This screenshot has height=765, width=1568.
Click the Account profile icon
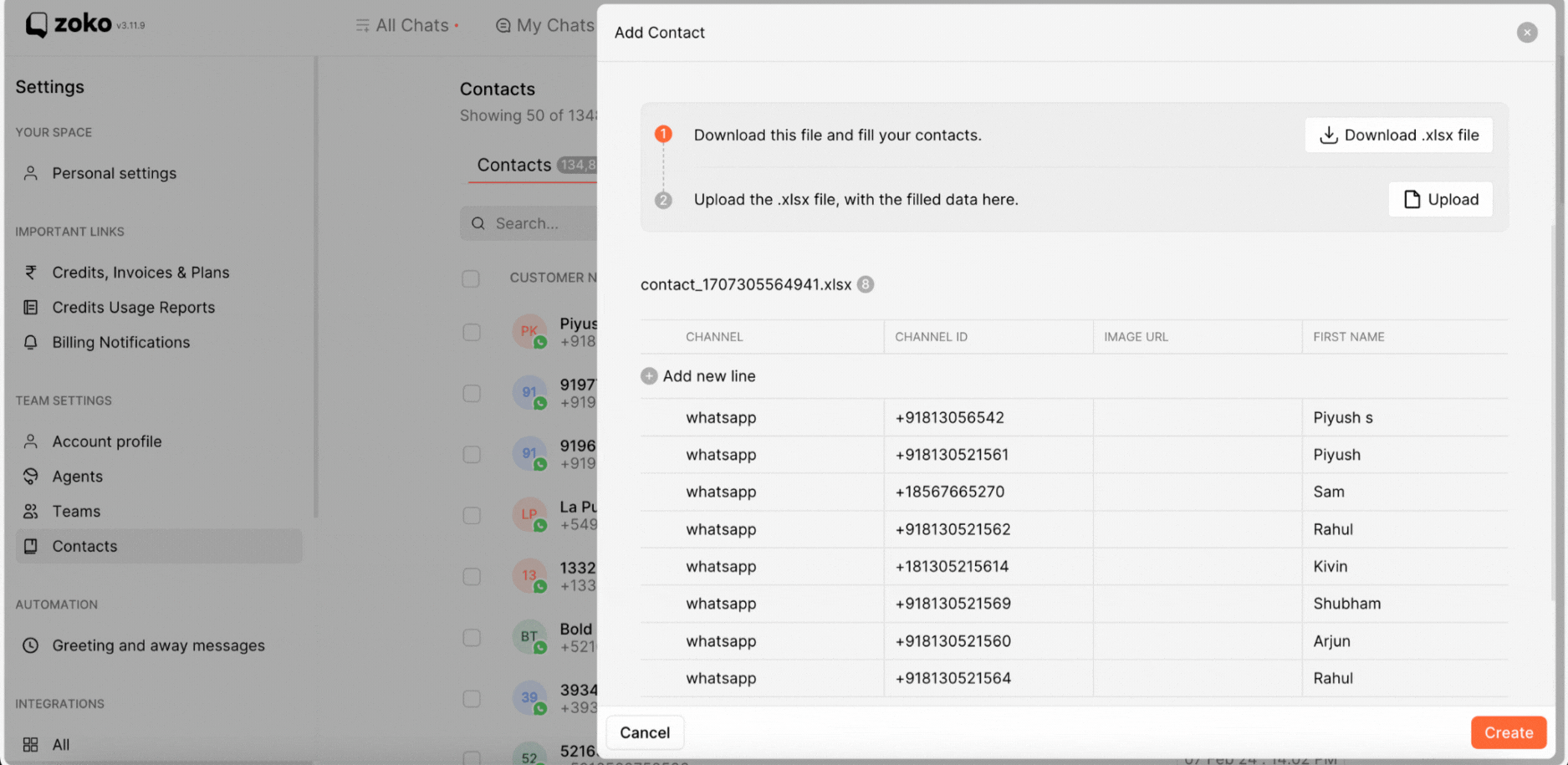pyautogui.click(x=31, y=441)
